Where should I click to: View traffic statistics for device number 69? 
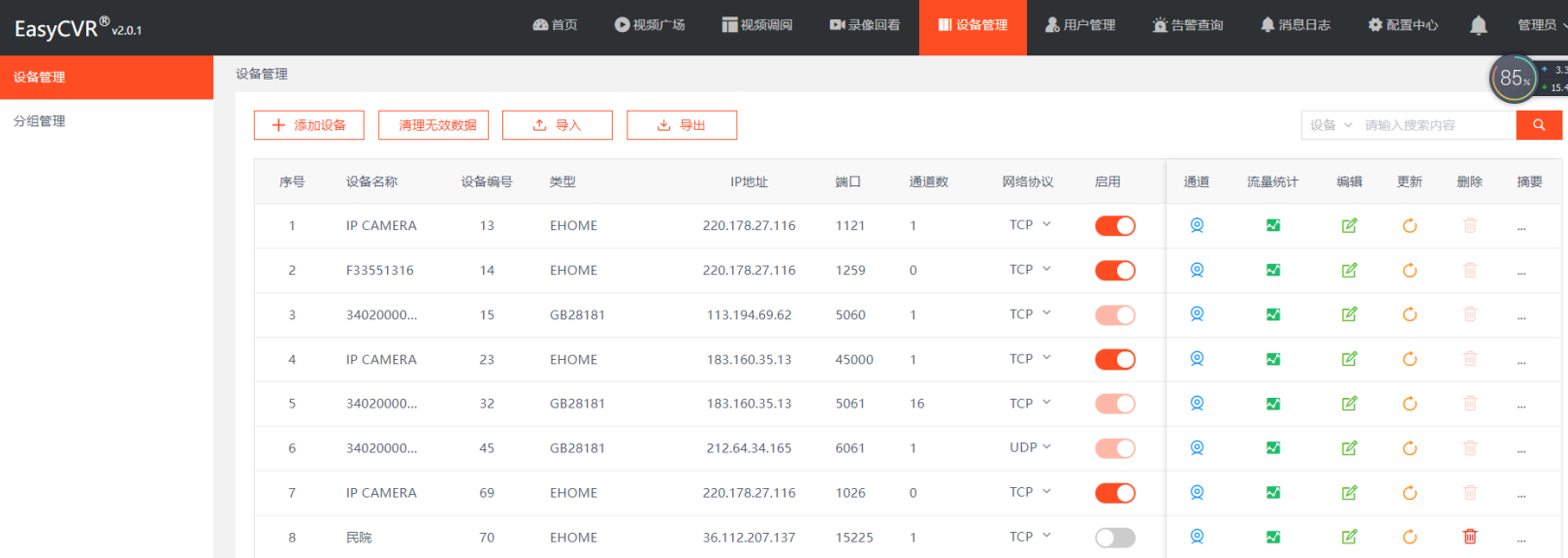(x=1273, y=493)
